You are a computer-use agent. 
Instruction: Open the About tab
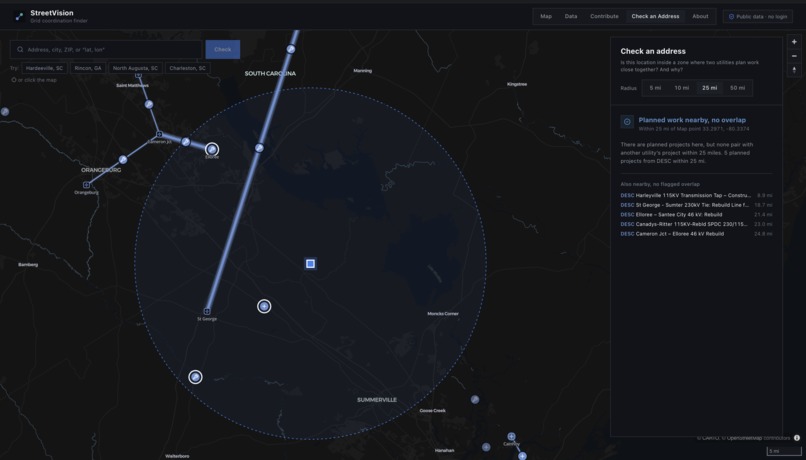[700, 16]
